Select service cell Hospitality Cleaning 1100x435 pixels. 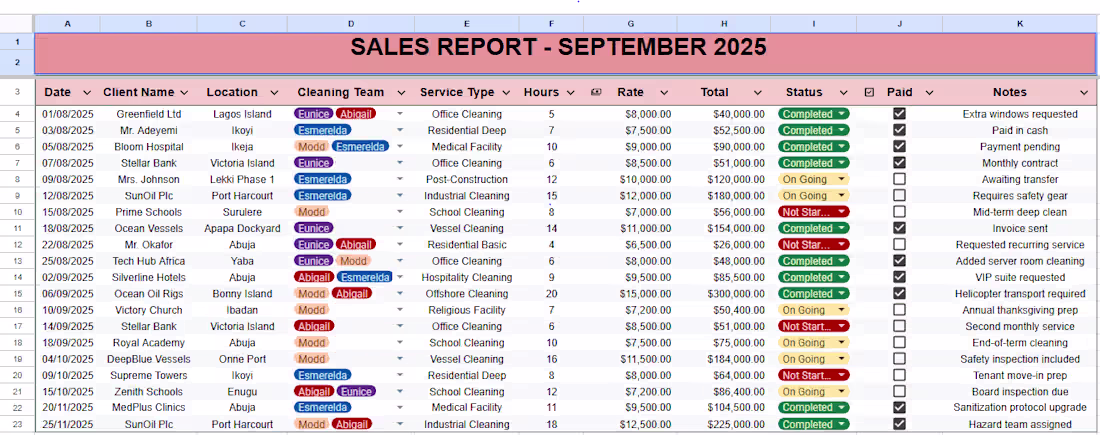tap(467, 277)
